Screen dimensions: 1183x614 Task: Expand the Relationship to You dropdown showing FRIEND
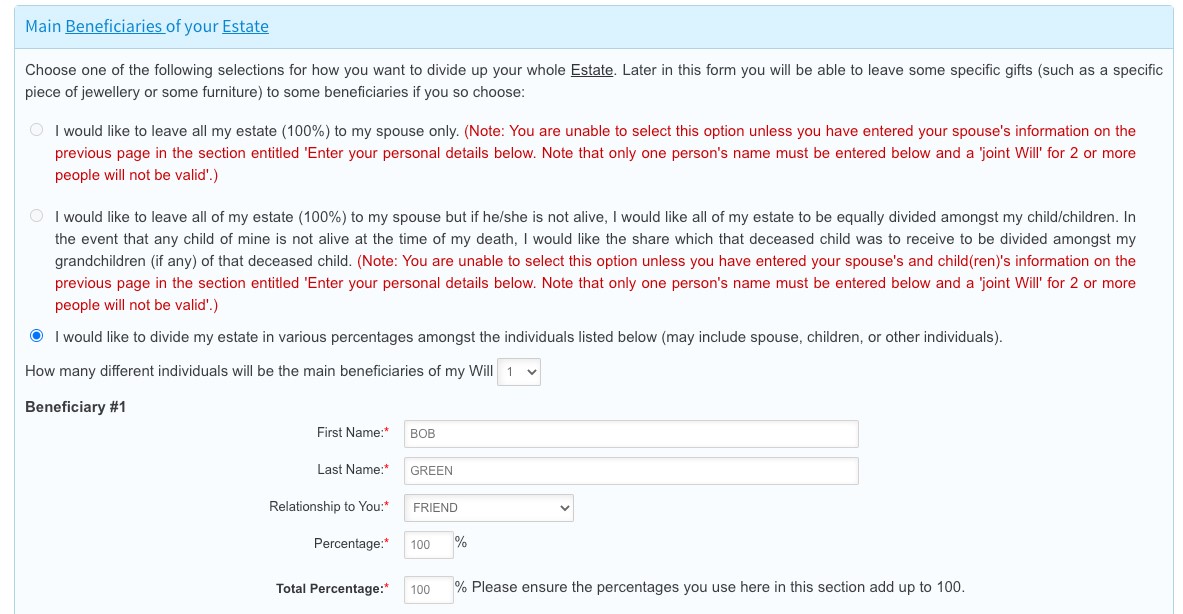tap(488, 508)
